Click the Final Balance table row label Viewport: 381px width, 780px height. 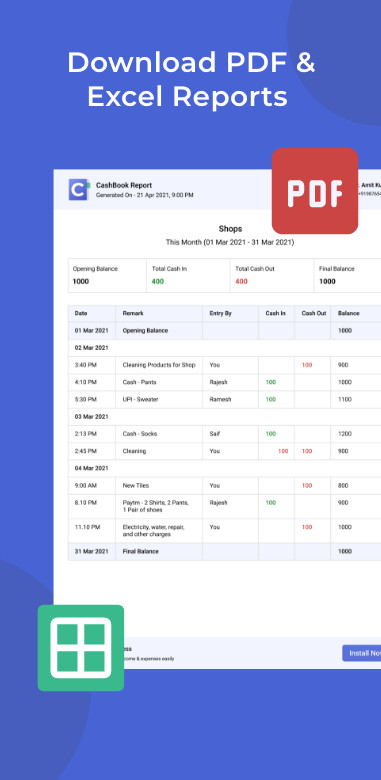[141, 551]
